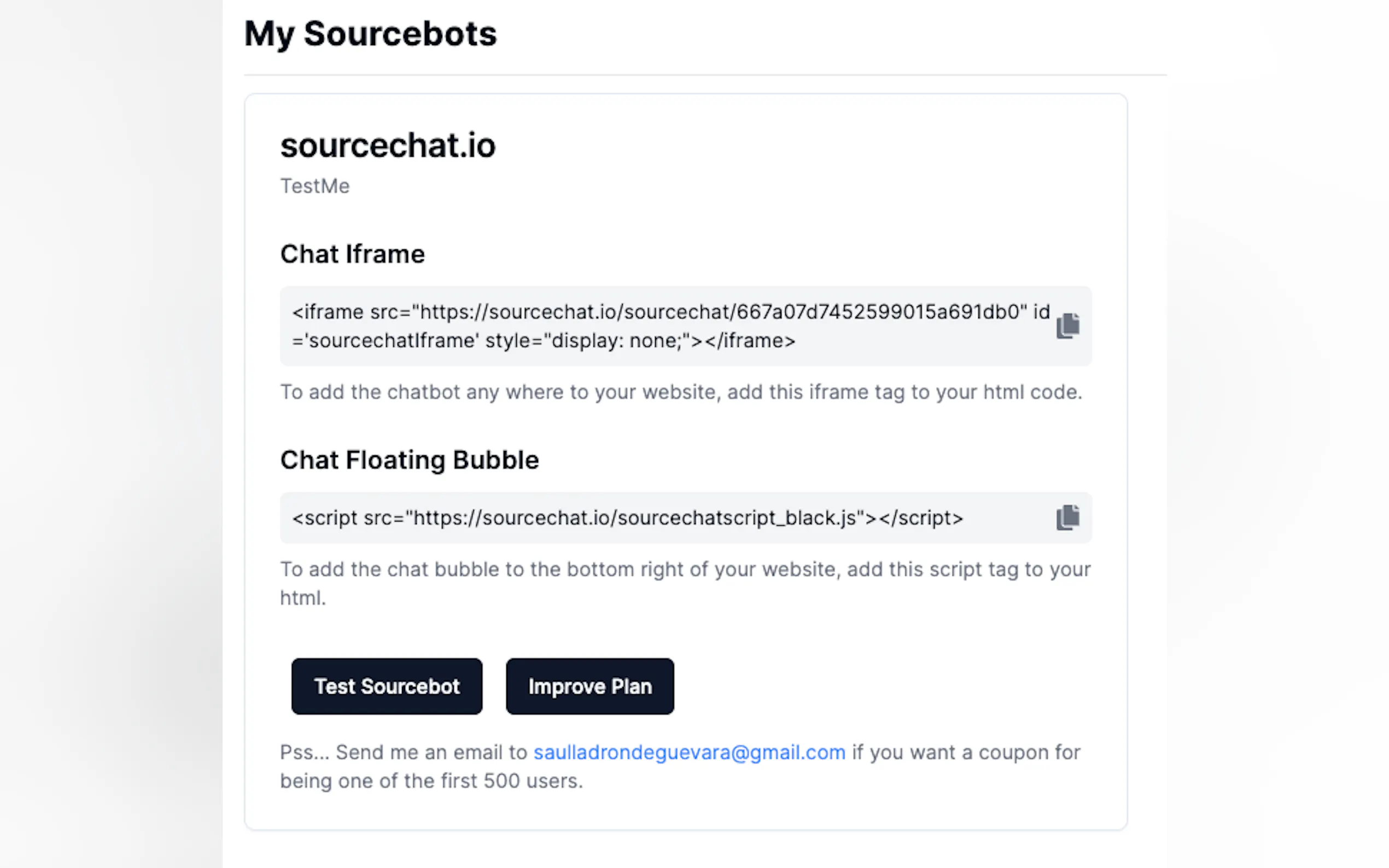Click the "Pss... Send me an email" text
This screenshot has height=868, width=1389.
tap(403, 752)
